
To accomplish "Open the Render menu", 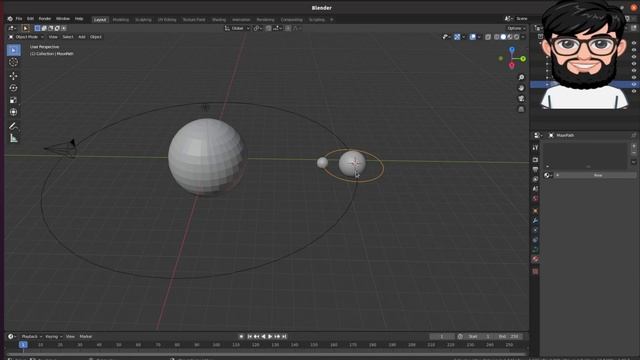I will pos(45,19).
